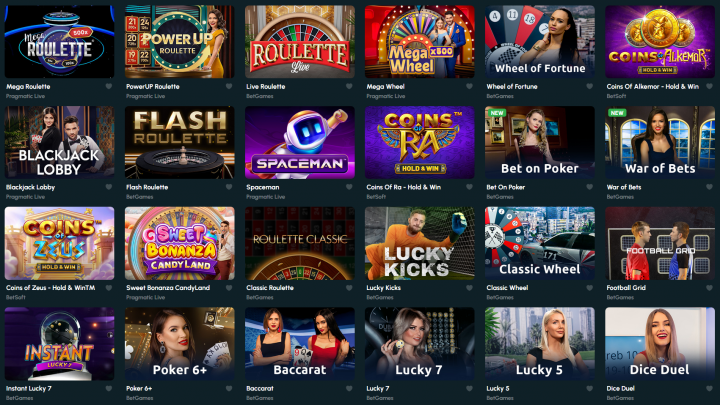Favorite the Spaceman game heart icon
Screen dimensions: 720x405
pyautogui.click(x=349, y=187)
